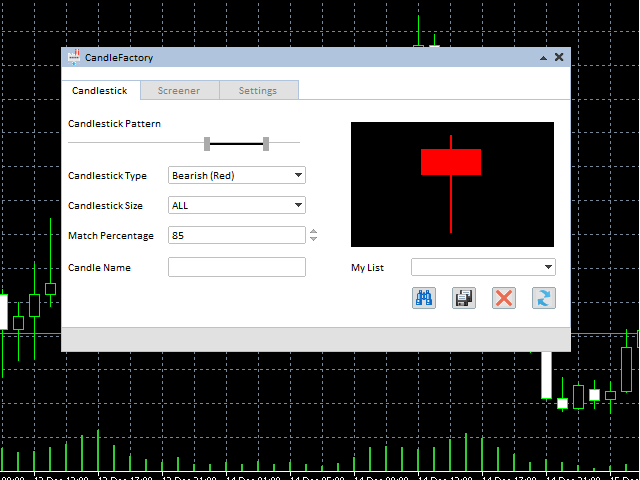The image size is (640, 480).
Task: Click the right handle of pattern slider
Action: coord(266,144)
